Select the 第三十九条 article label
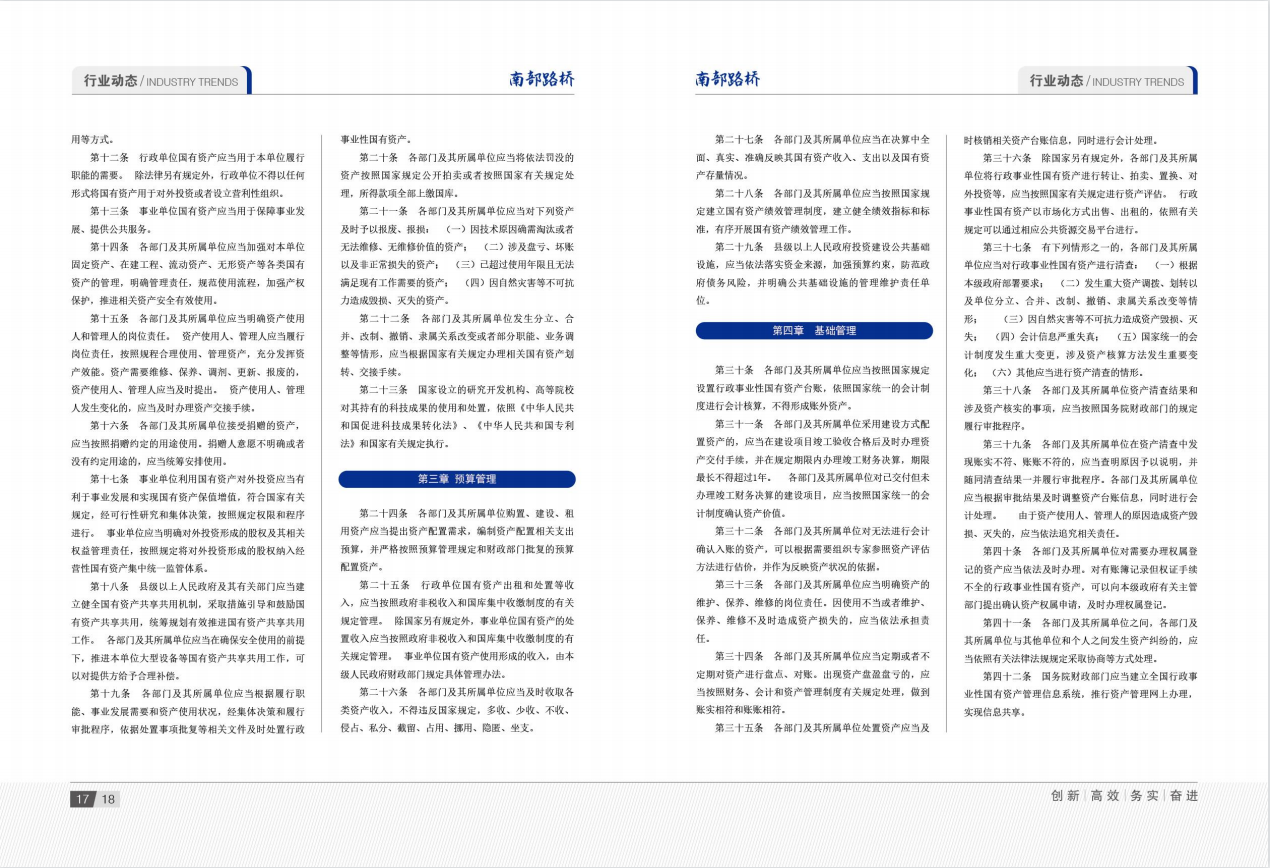 [1008, 444]
